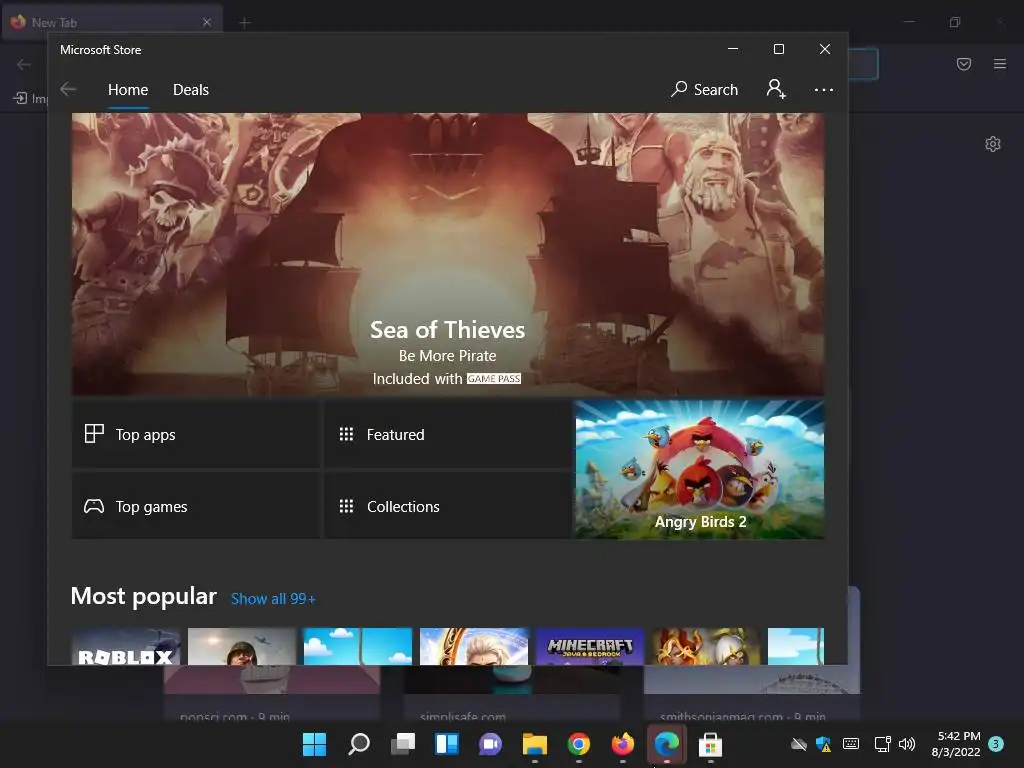Open the three-dot more options menu
1024x768 pixels.
[824, 90]
